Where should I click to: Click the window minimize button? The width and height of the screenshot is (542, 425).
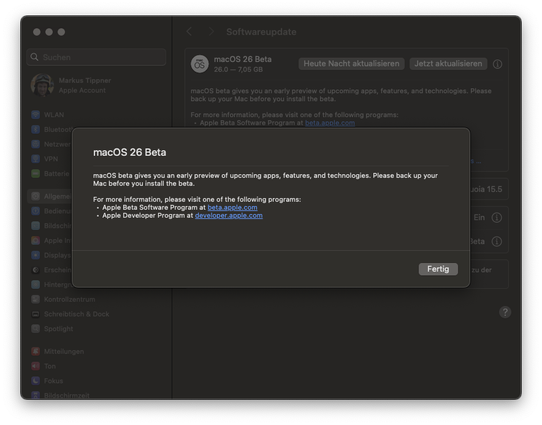tap(49, 32)
